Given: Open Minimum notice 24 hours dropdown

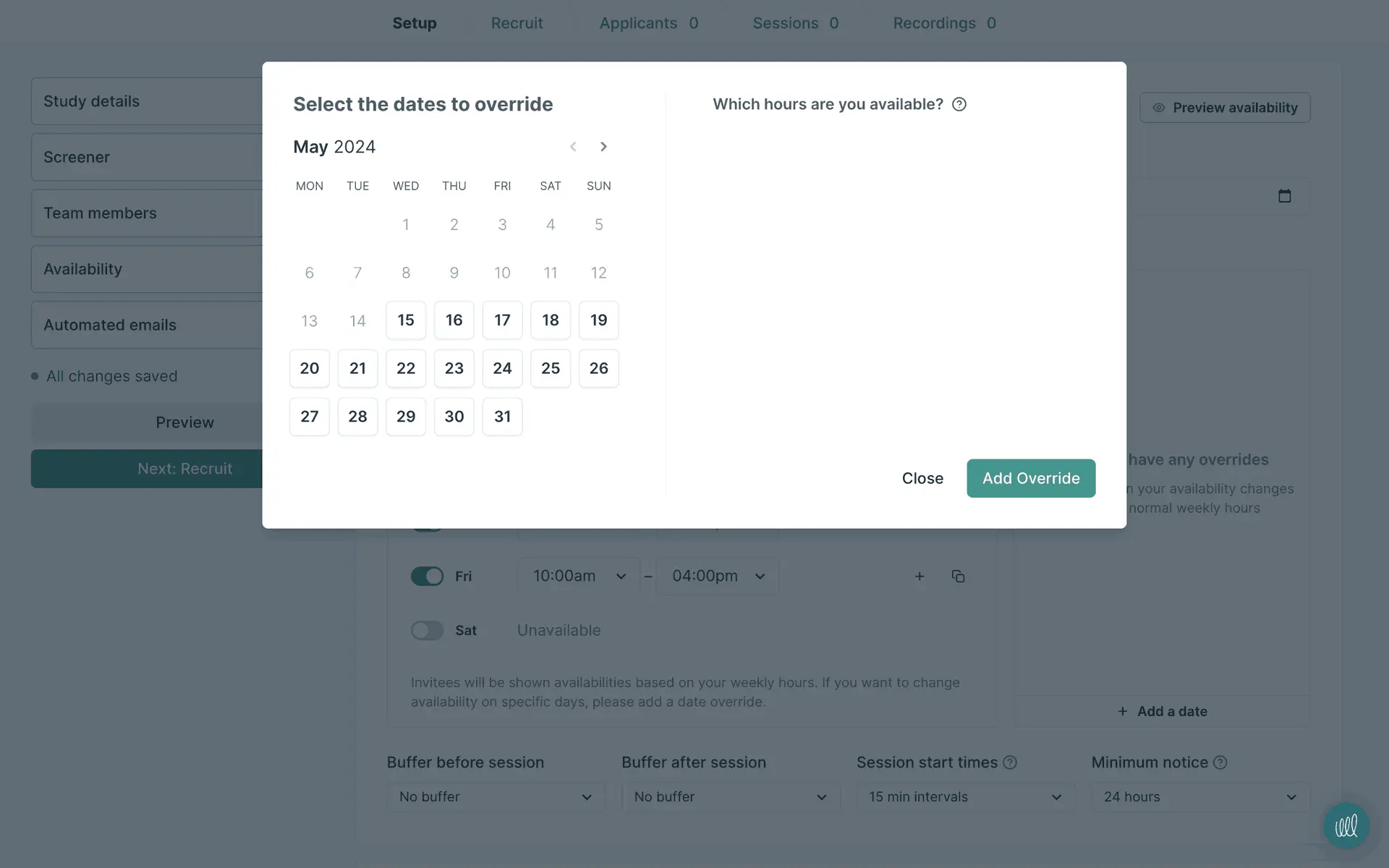Looking at the screenshot, I should click(1200, 796).
